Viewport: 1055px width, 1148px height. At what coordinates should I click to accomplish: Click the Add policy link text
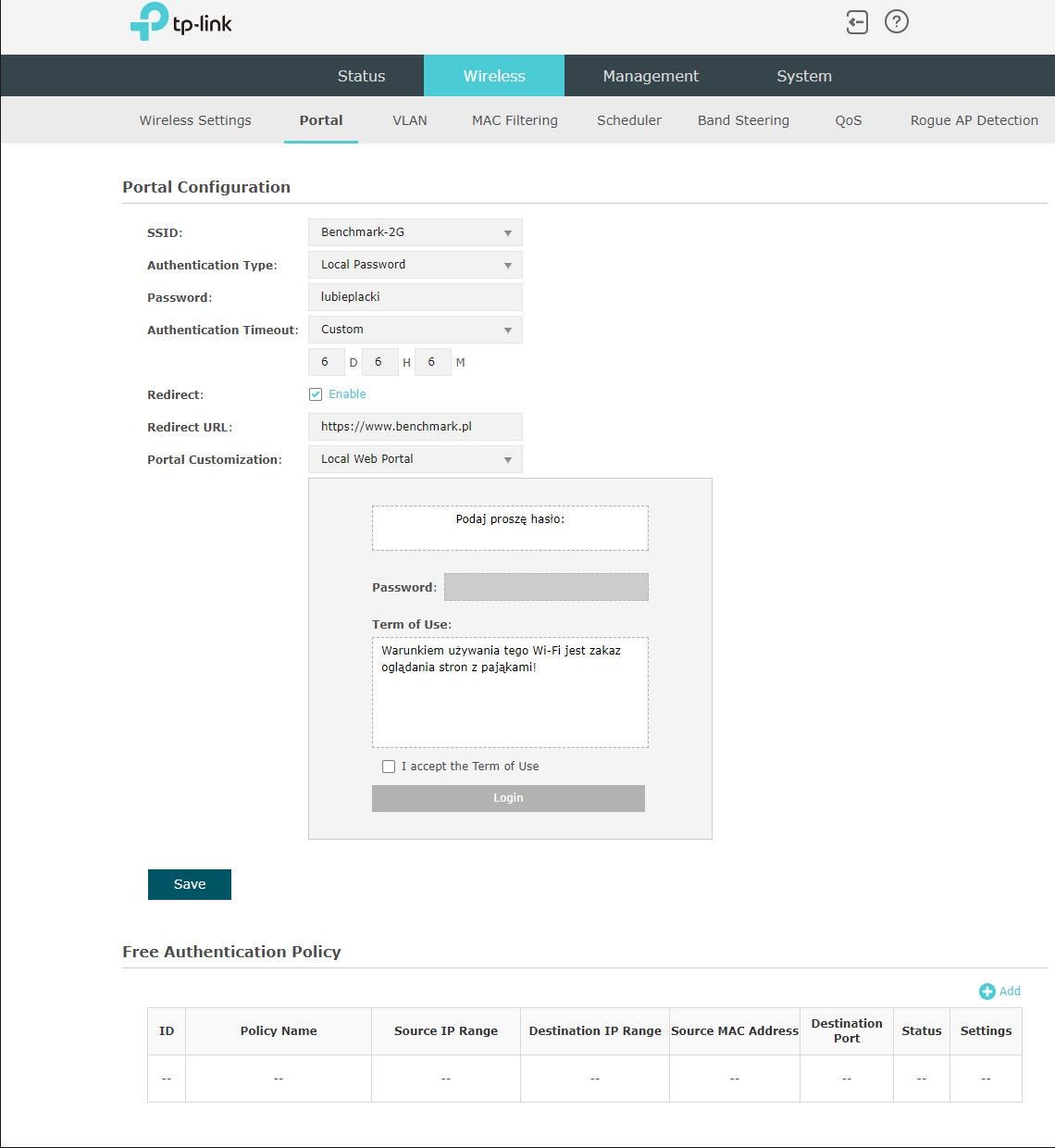coord(1010,992)
